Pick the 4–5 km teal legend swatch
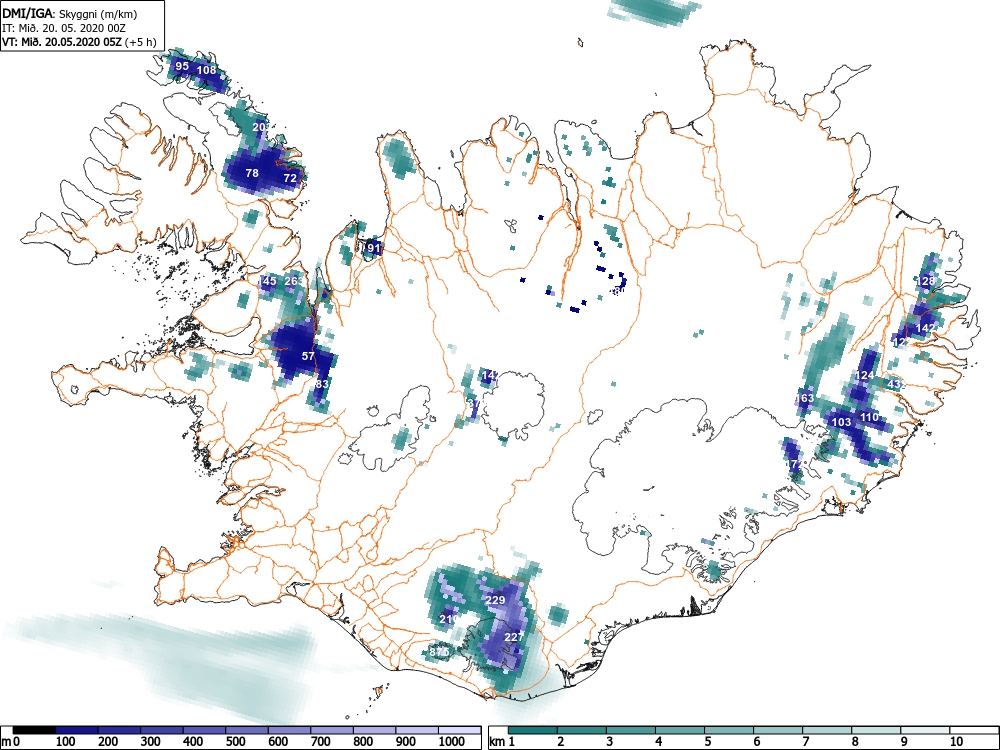The image size is (1000, 750). 680,730
